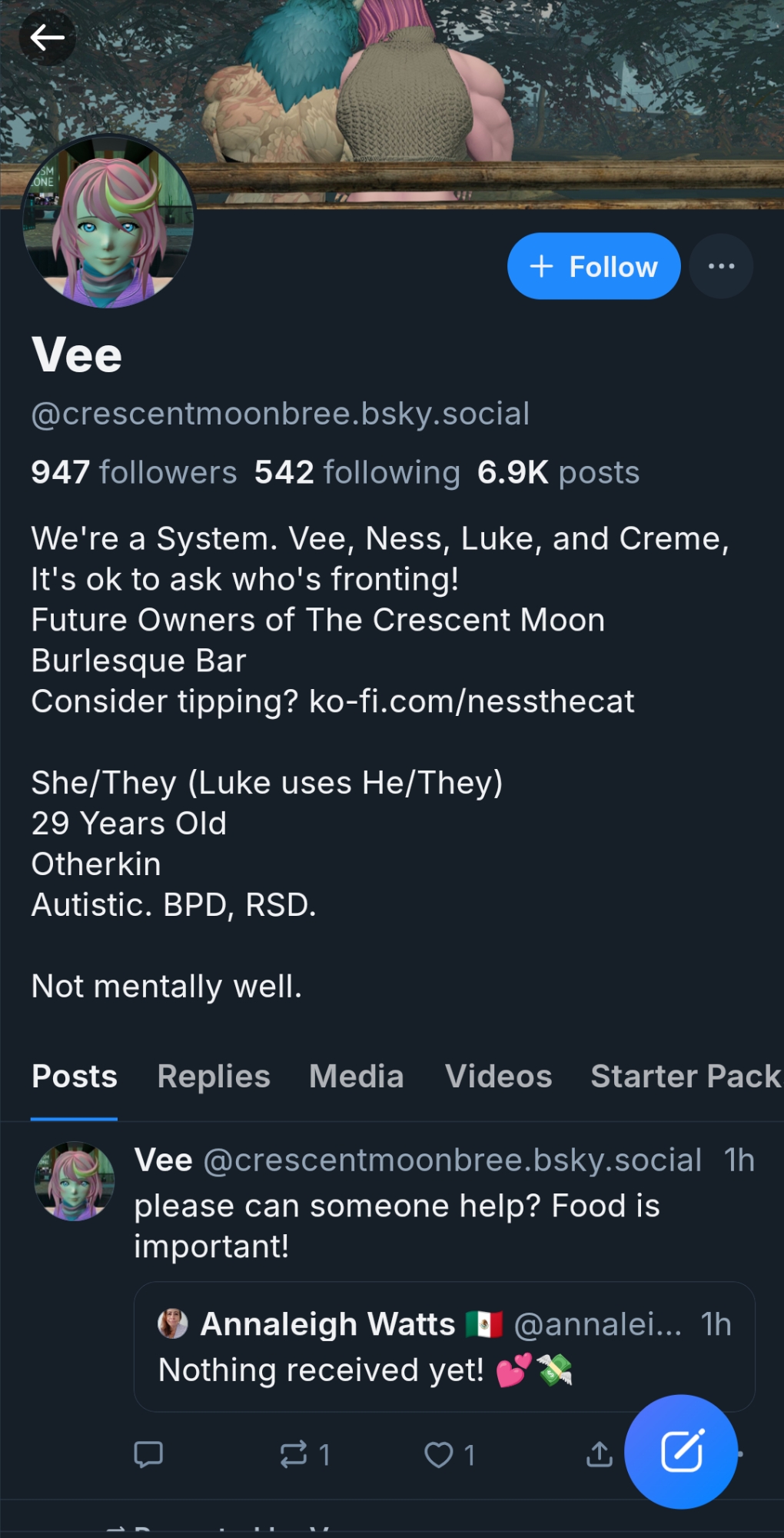The height and width of the screenshot is (1538, 784).
Task: Like Vee's post with the heart icon
Action: (439, 1454)
